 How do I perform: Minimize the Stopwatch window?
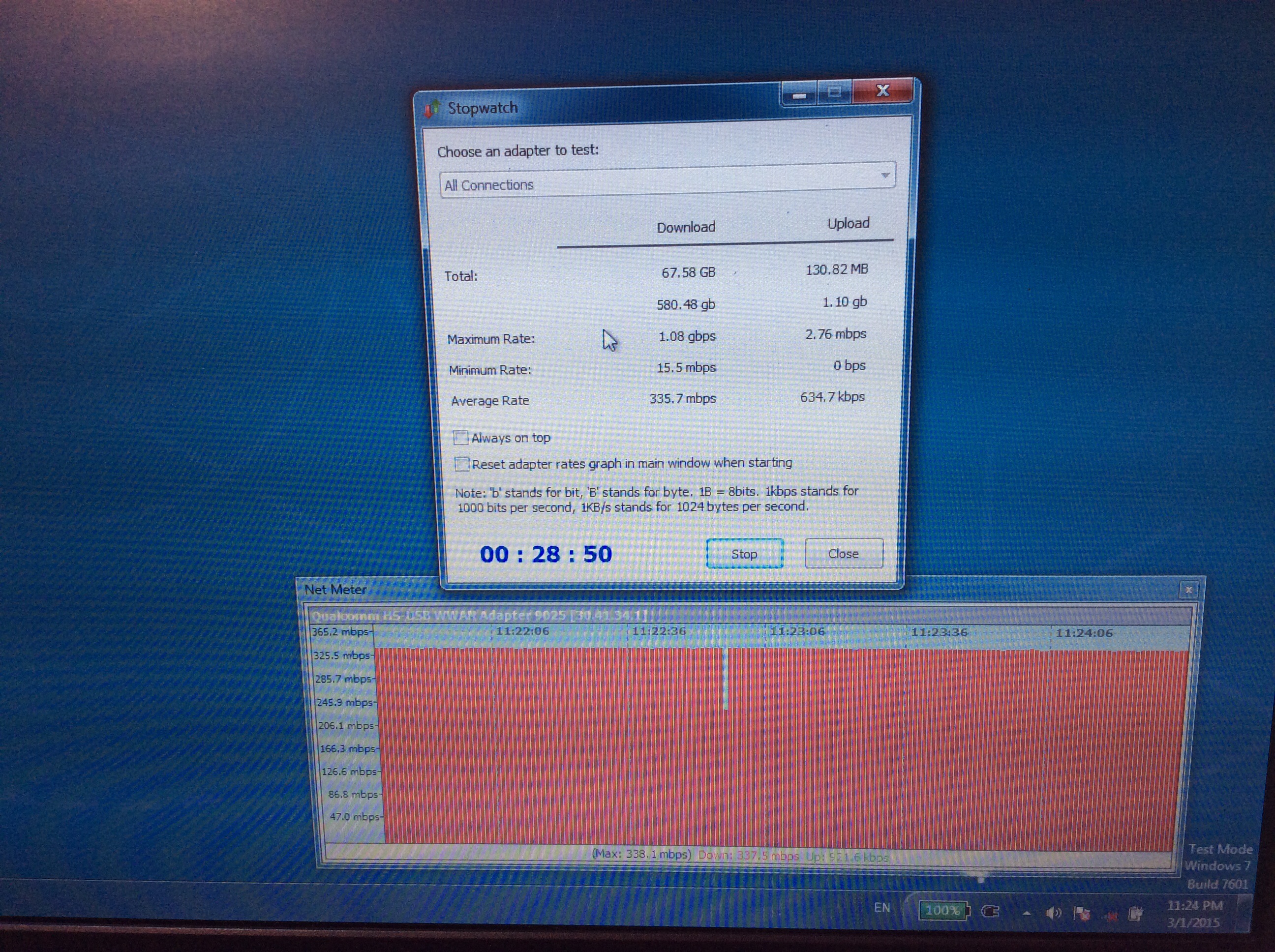click(x=799, y=94)
